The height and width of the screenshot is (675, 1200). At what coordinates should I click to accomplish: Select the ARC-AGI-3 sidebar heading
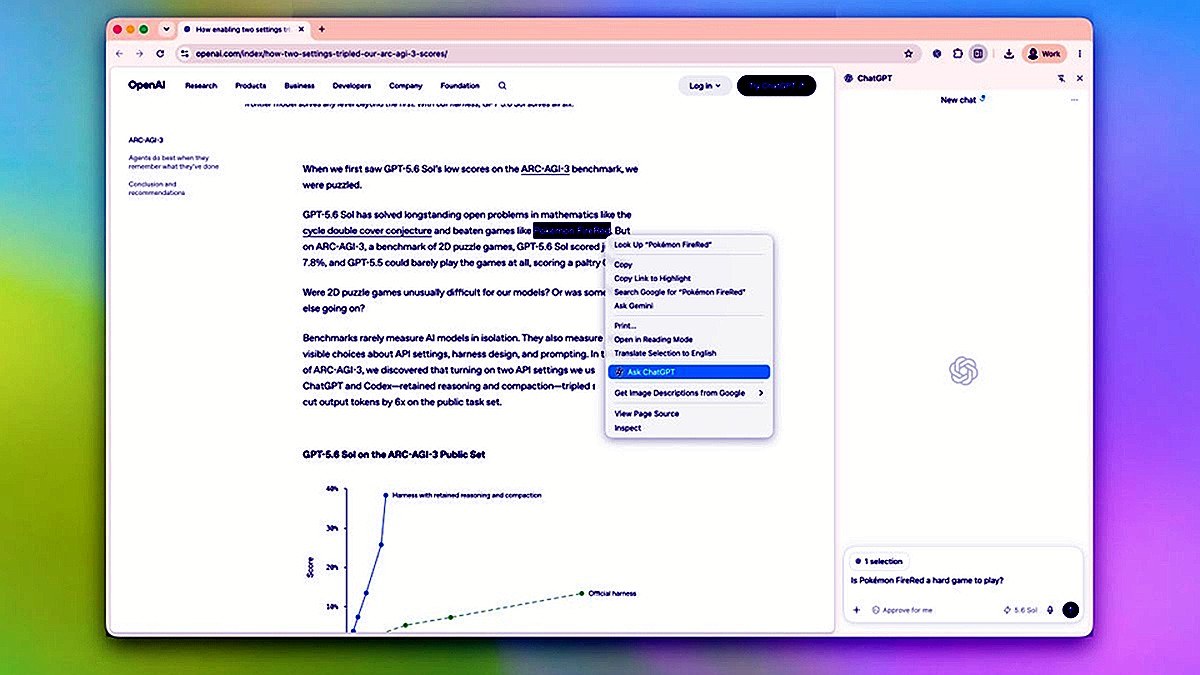146,140
